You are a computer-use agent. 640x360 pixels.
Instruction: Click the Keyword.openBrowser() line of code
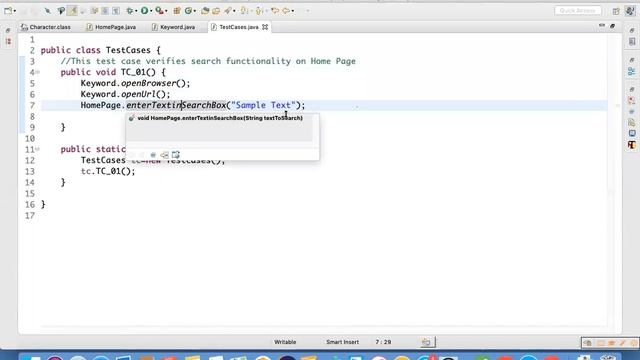point(136,83)
